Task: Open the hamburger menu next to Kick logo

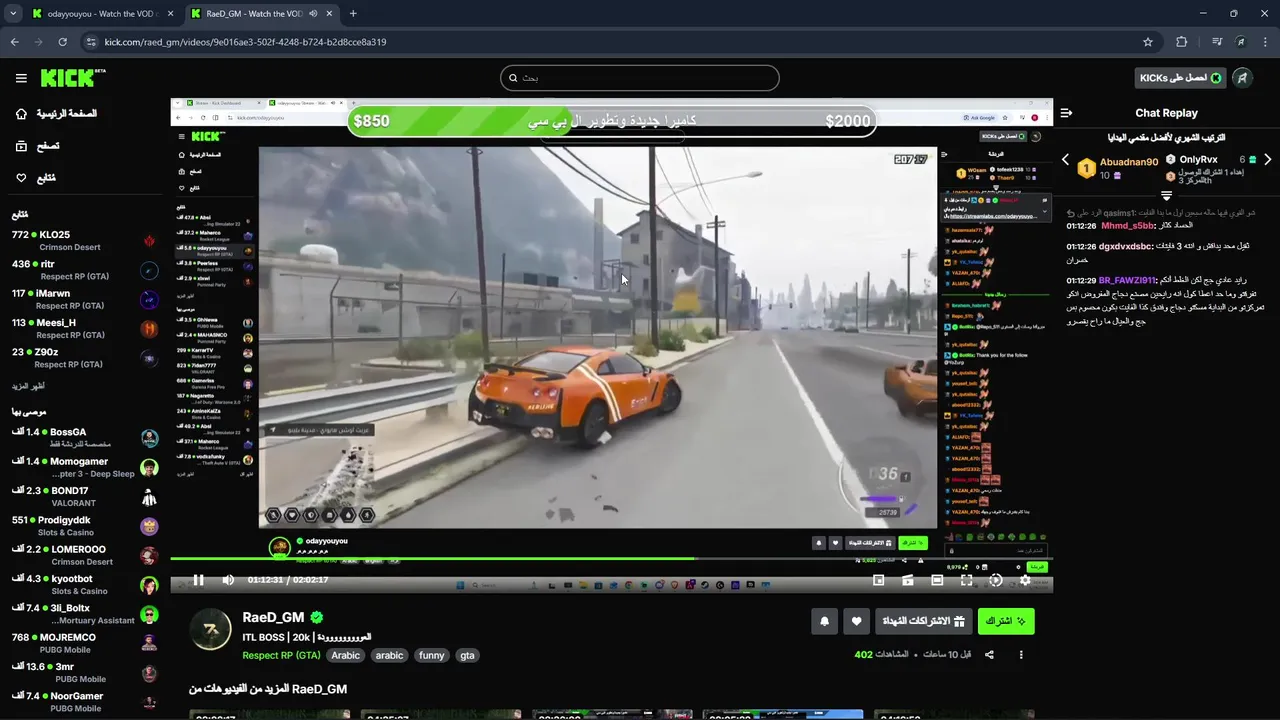Action: 21,78
